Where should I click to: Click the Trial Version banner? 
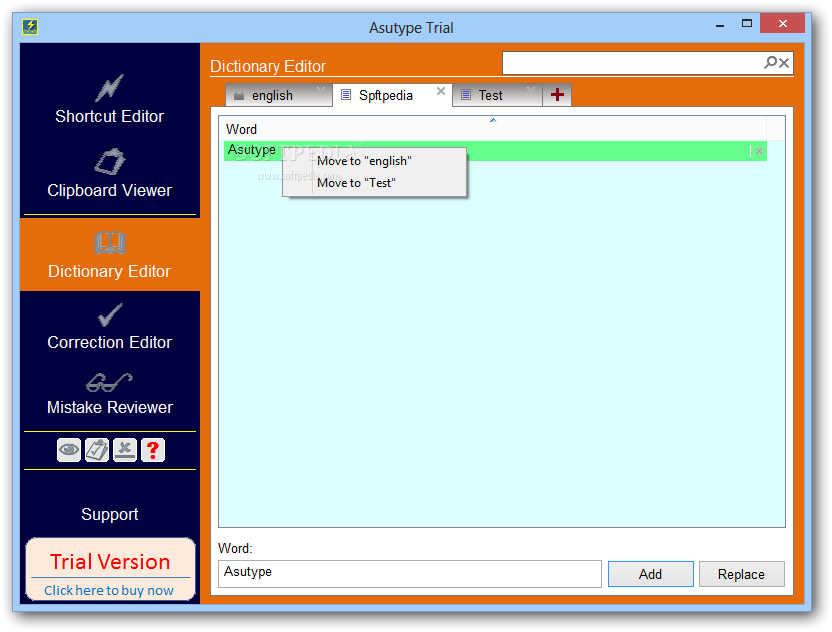pyautogui.click(x=110, y=562)
